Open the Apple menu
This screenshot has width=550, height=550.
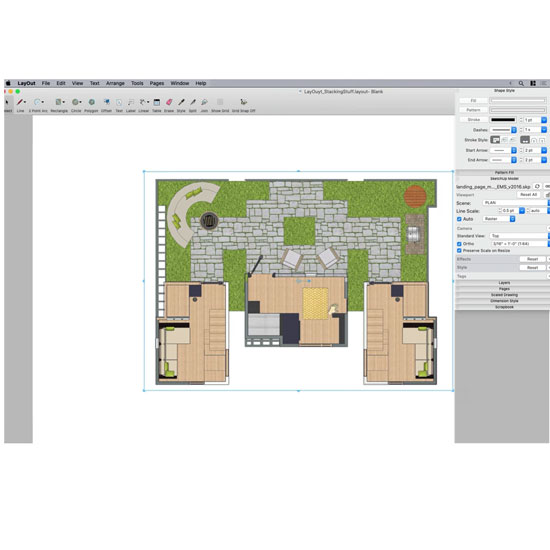coord(8,83)
